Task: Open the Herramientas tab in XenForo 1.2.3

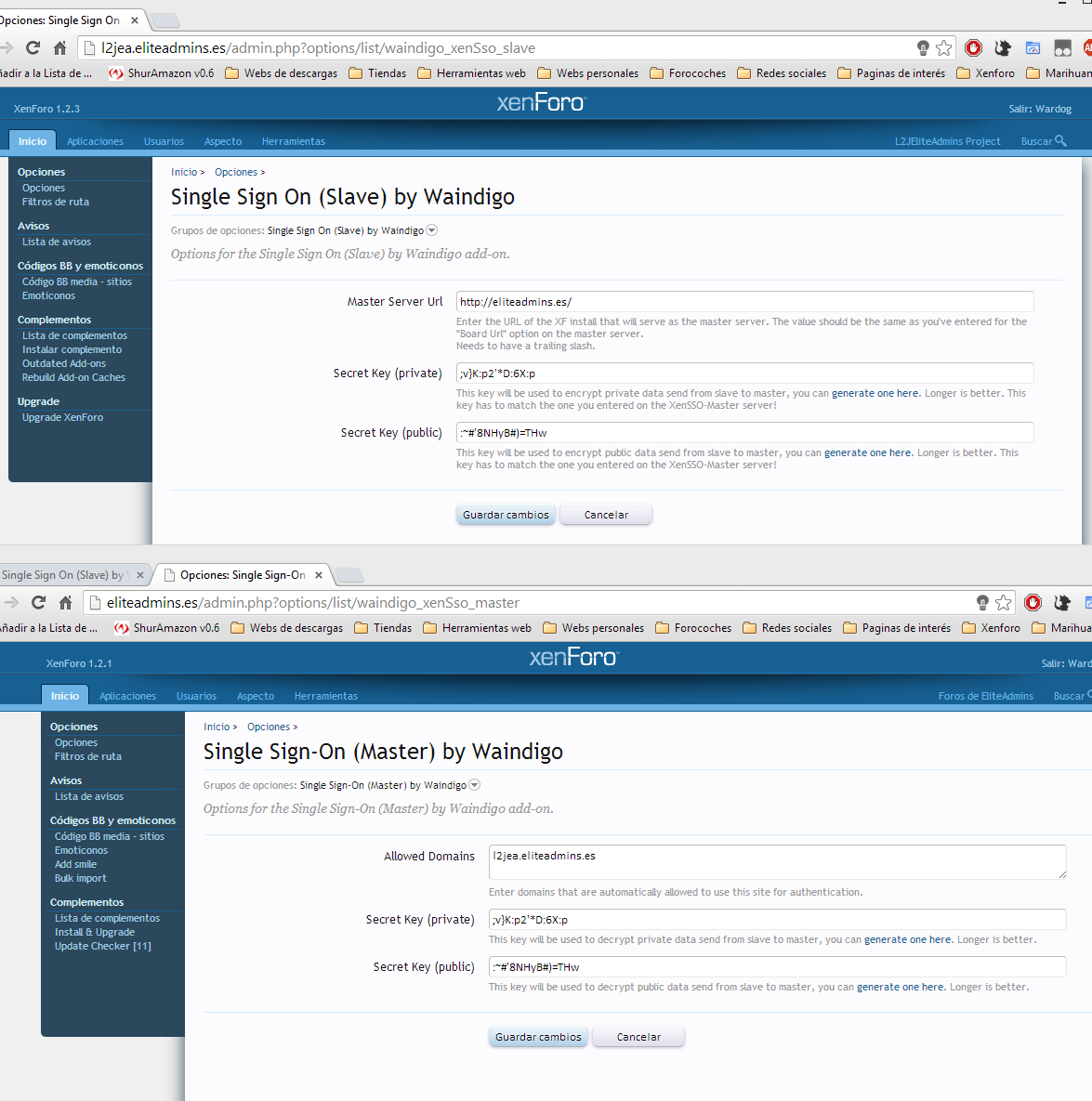Action: pos(293,141)
